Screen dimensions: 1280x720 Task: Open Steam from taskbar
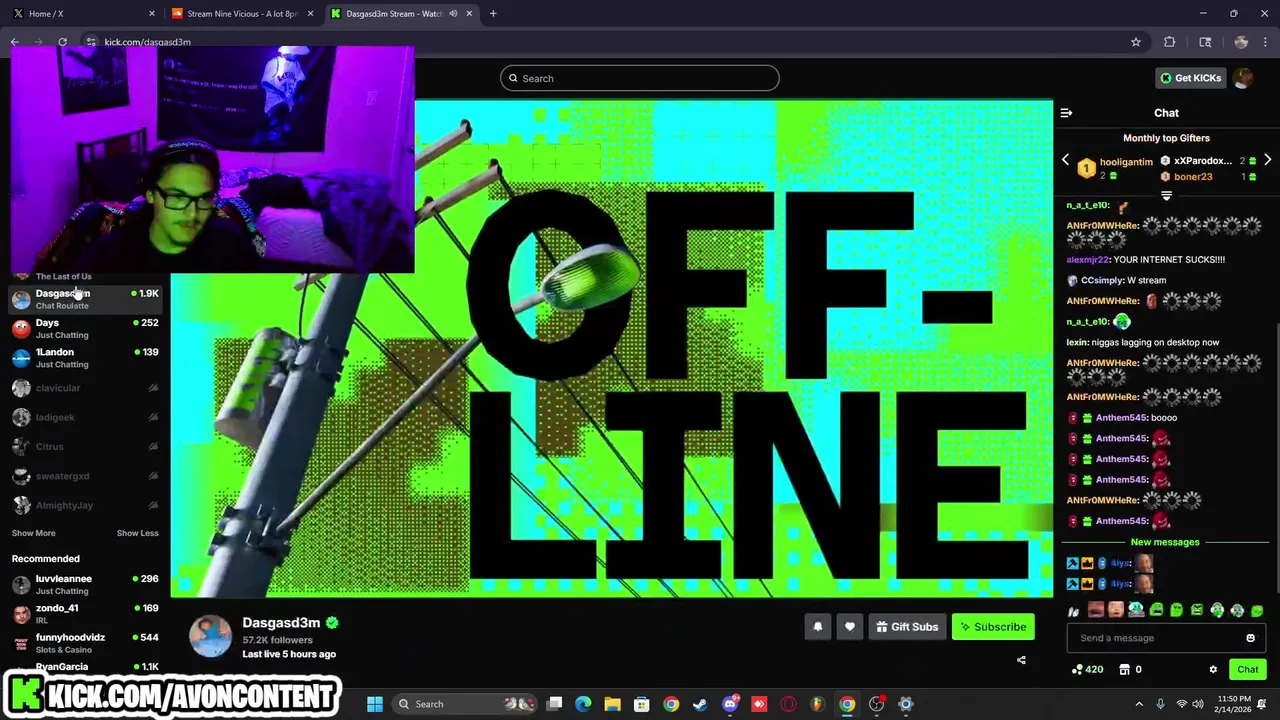pos(700,704)
